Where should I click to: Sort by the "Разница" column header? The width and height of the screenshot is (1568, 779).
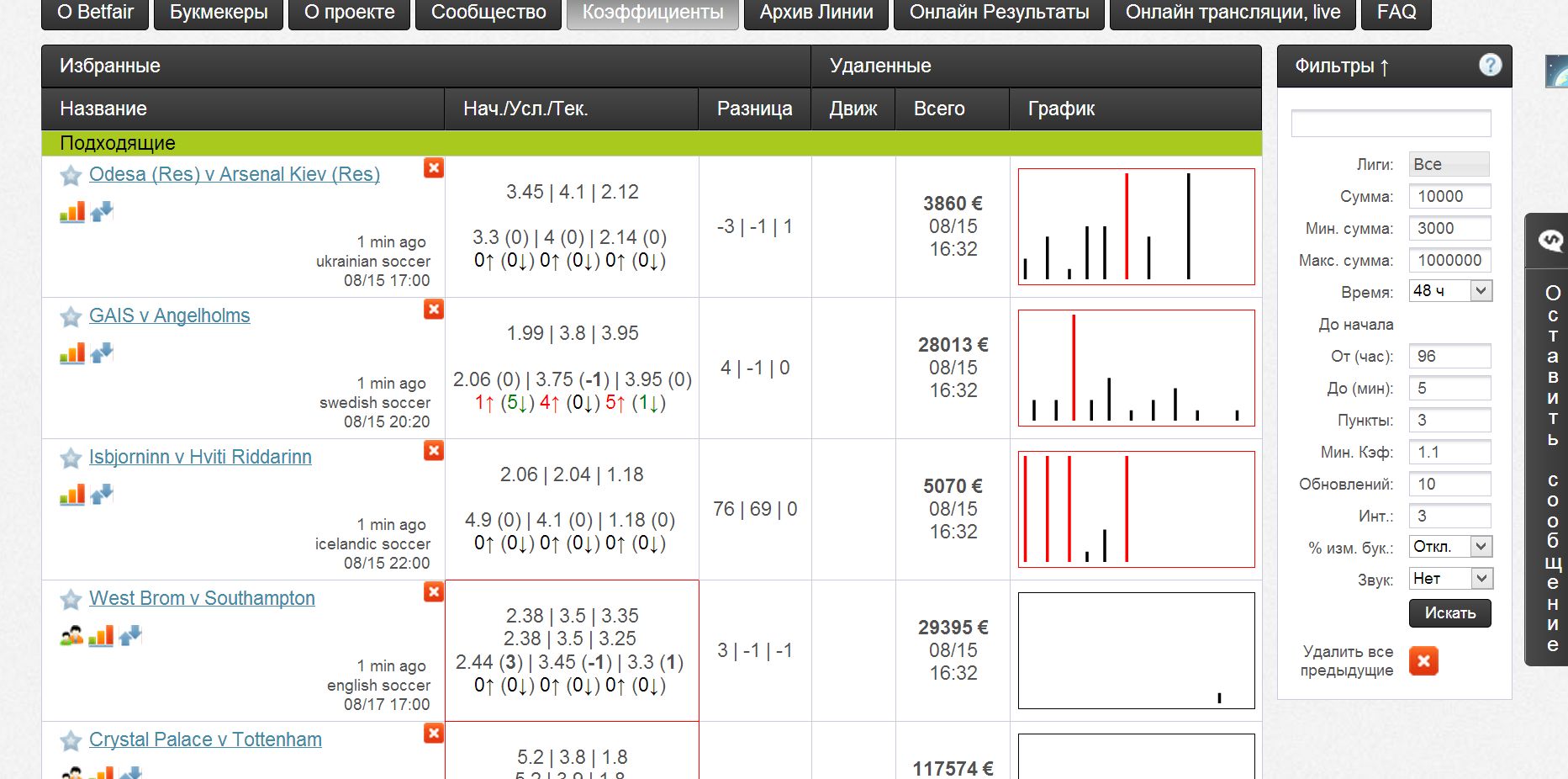coord(754,109)
